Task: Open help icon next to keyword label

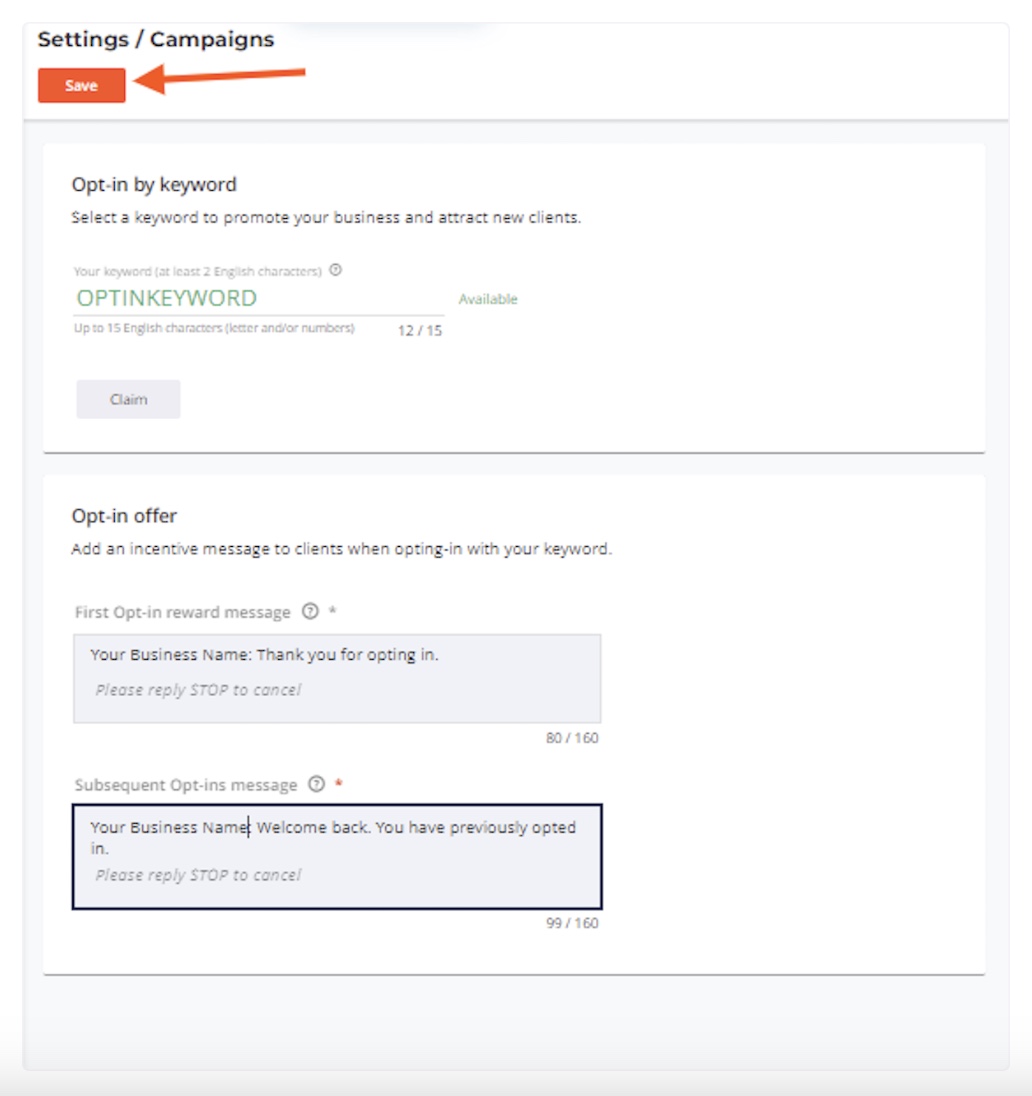Action: point(336,270)
